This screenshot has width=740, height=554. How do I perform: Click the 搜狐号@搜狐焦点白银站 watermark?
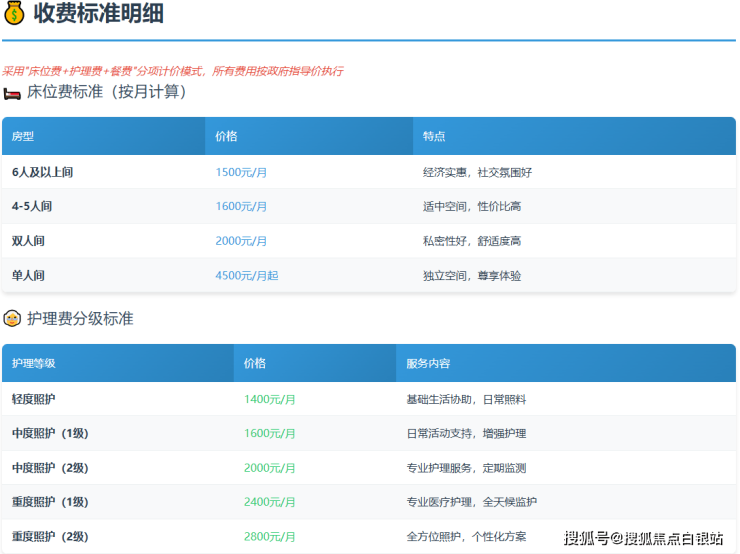pos(643,539)
